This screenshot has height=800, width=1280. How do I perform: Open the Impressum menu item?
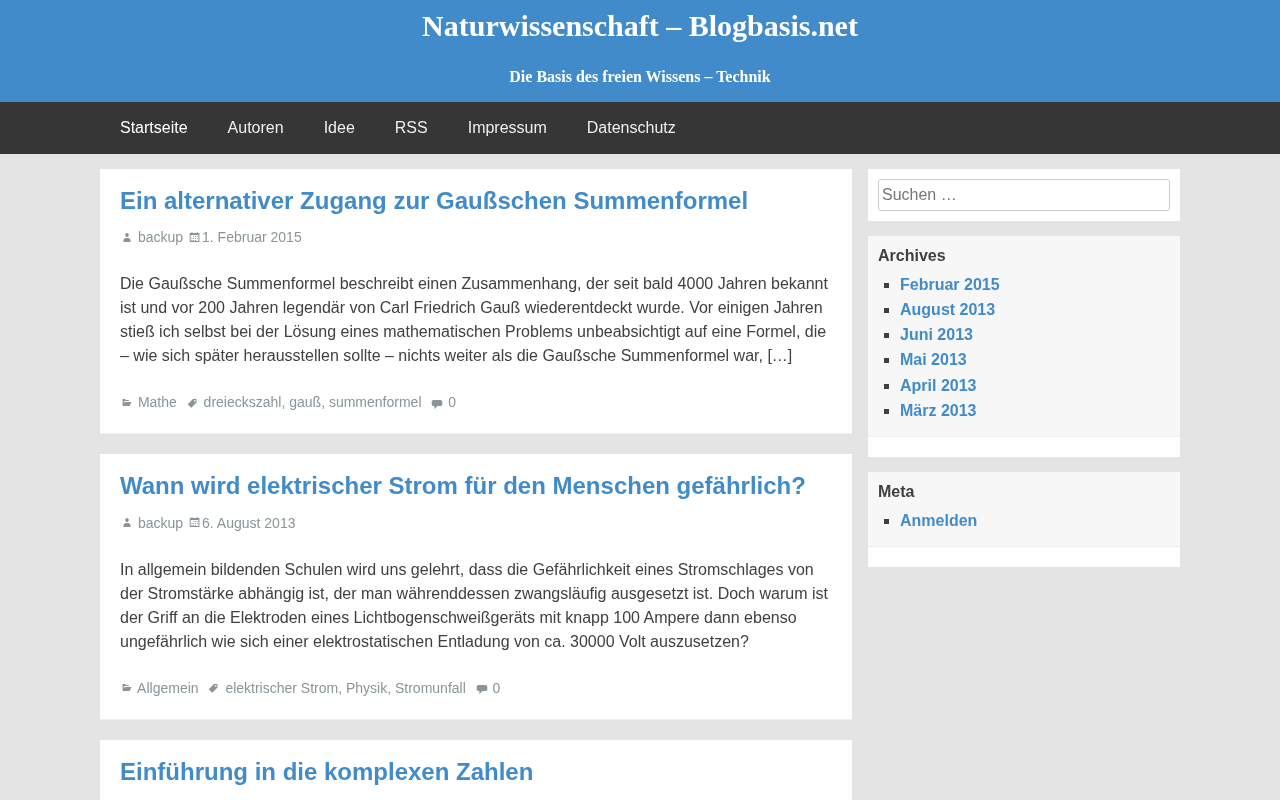click(x=507, y=128)
